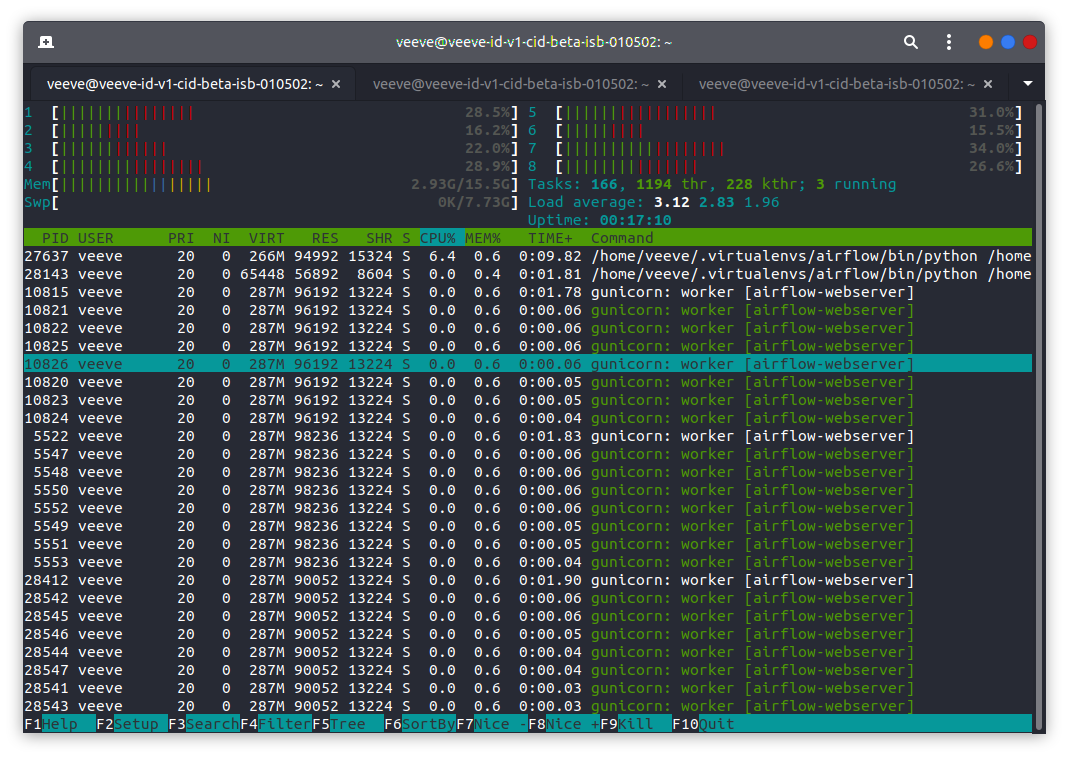This screenshot has width=1068, height=758.
Task: Sort by the Command column header
Action: coord(622,238)
